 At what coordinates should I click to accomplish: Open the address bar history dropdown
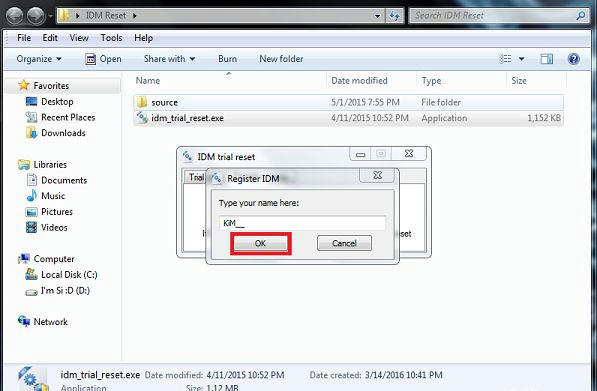[x=377, y=16]
